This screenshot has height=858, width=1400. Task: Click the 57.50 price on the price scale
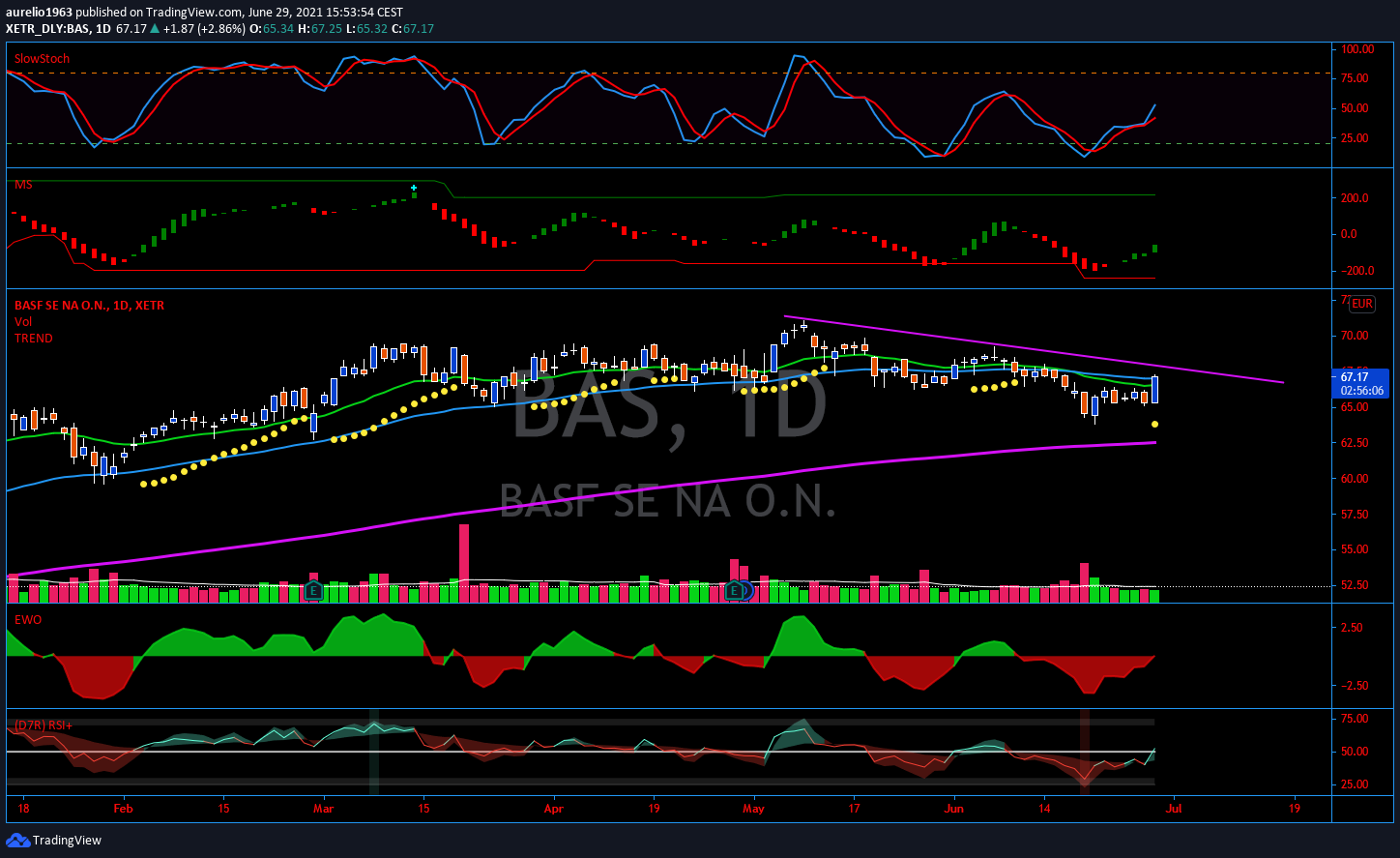coord(1355,515)
